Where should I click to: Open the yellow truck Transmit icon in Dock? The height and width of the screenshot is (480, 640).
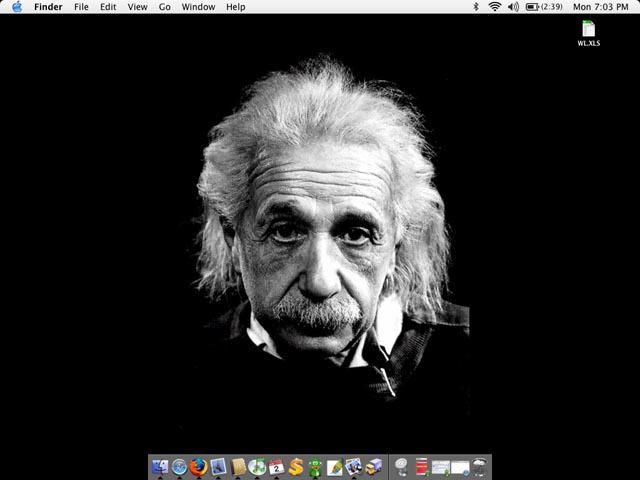tap(373, 467)
